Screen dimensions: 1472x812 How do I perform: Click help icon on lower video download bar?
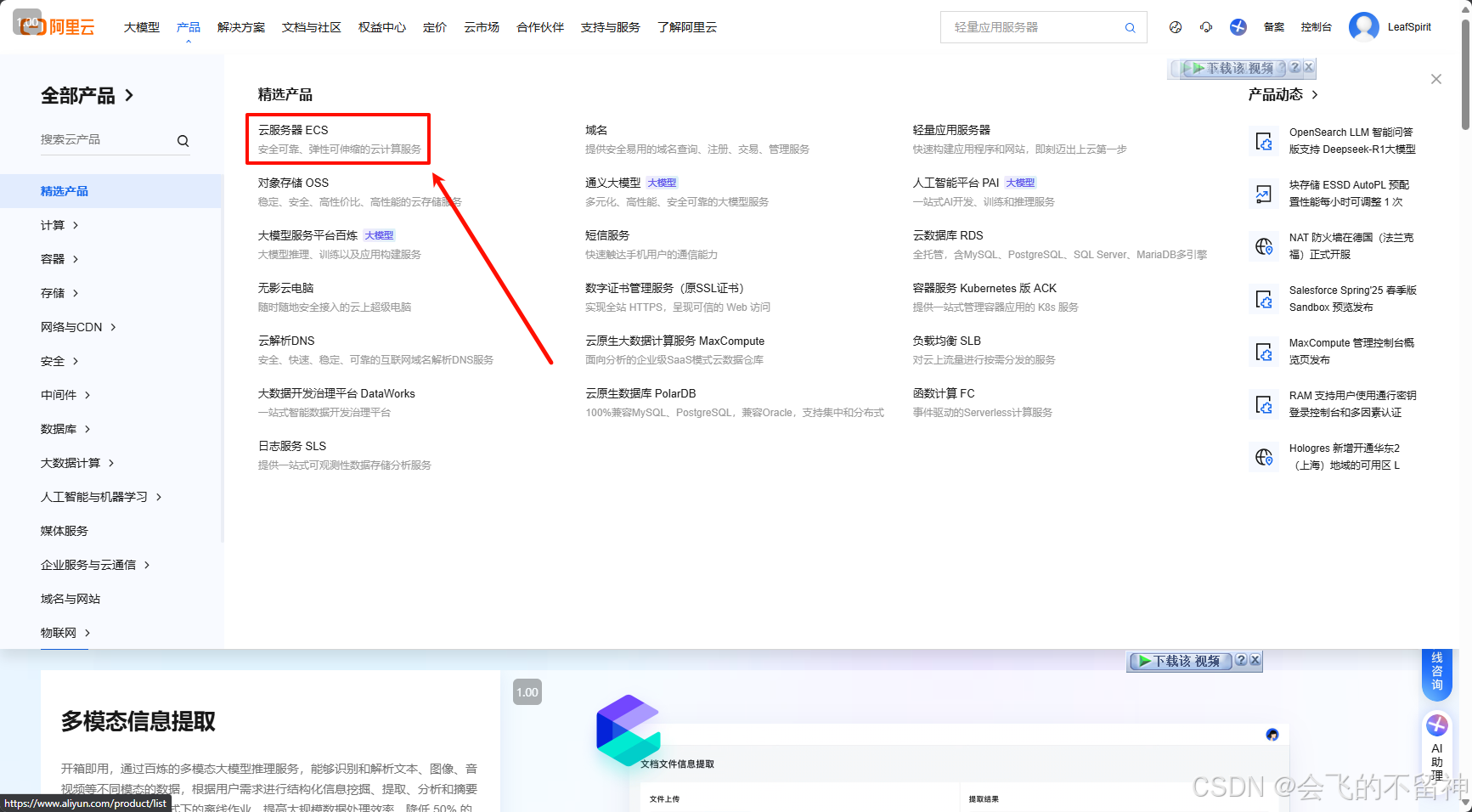click(x=1241, y=660)
